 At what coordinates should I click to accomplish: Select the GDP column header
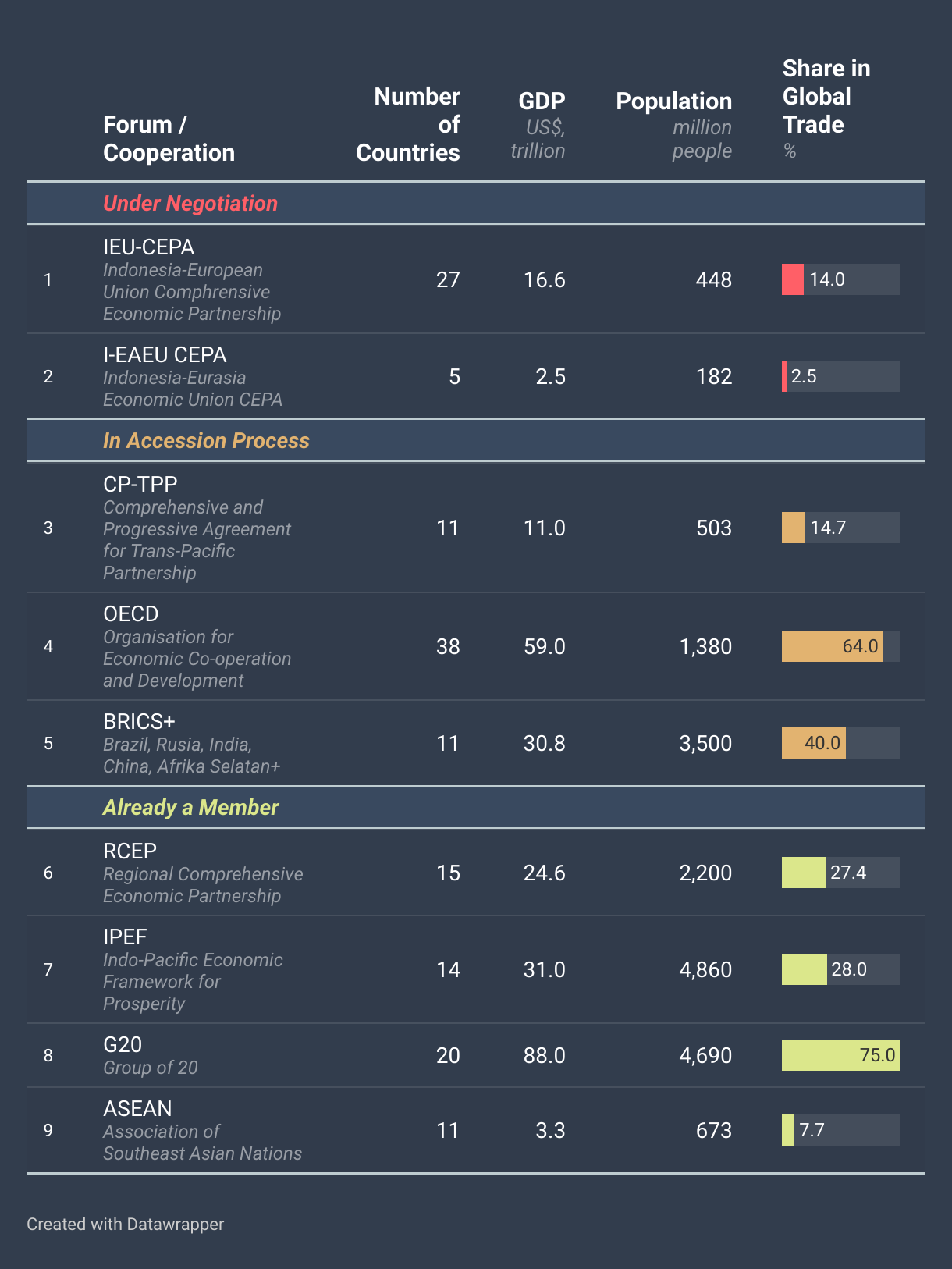point(538,124)
